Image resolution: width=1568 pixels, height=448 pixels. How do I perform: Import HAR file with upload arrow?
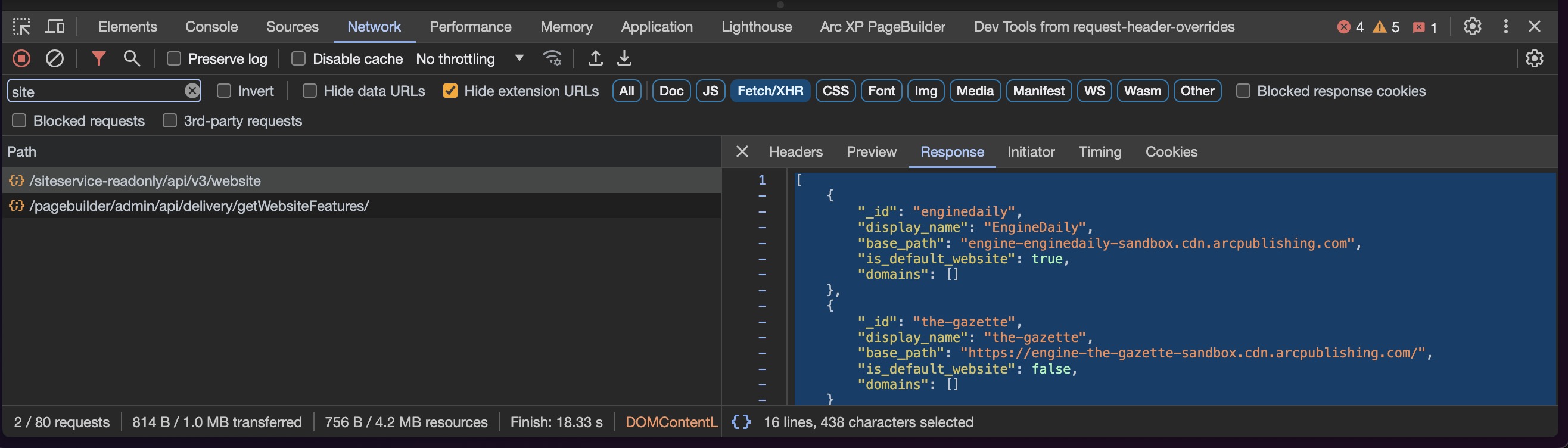(595, 58)
